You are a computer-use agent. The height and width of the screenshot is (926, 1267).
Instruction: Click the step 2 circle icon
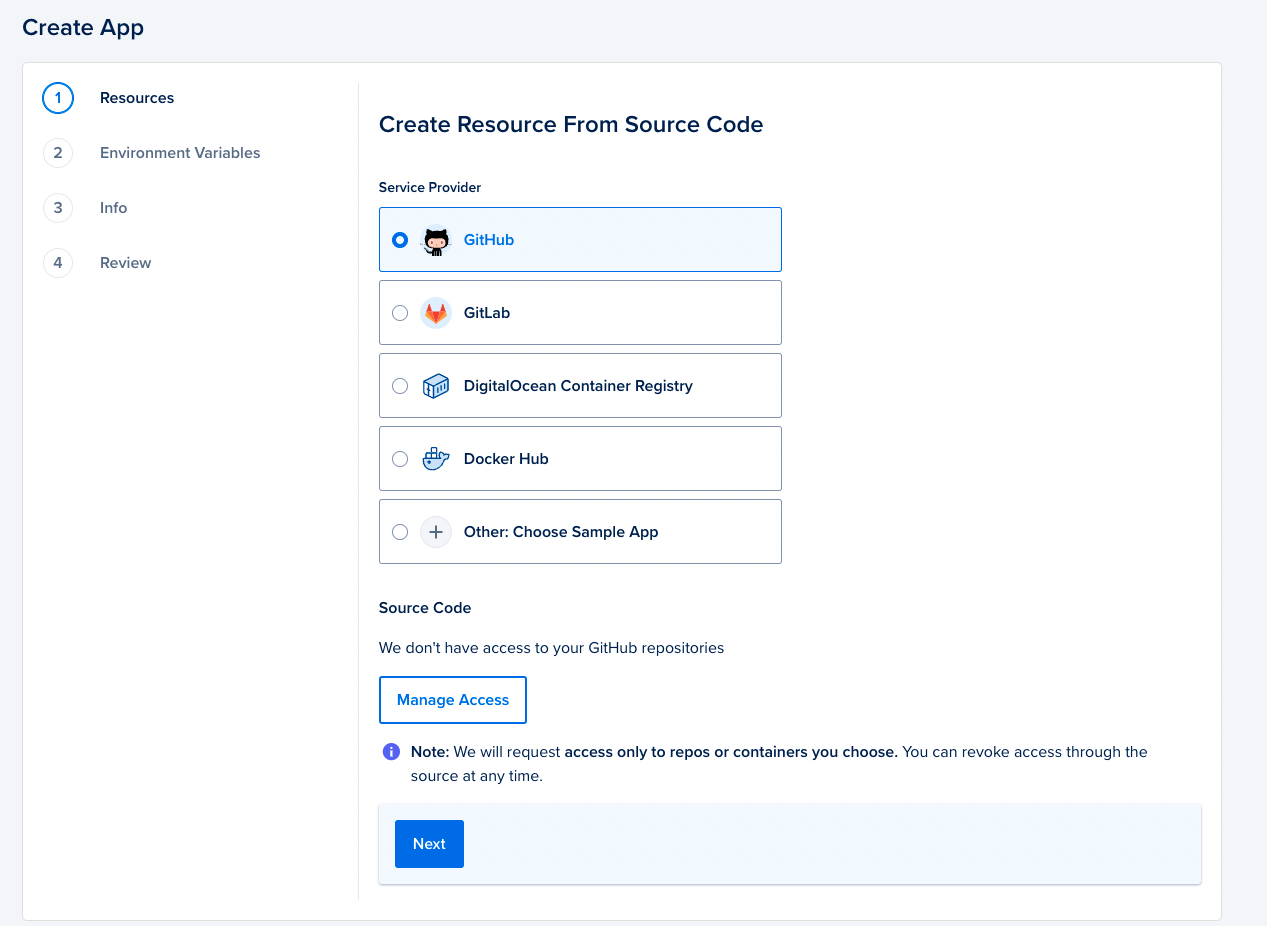pyautogui.click(x=58, y=153)
